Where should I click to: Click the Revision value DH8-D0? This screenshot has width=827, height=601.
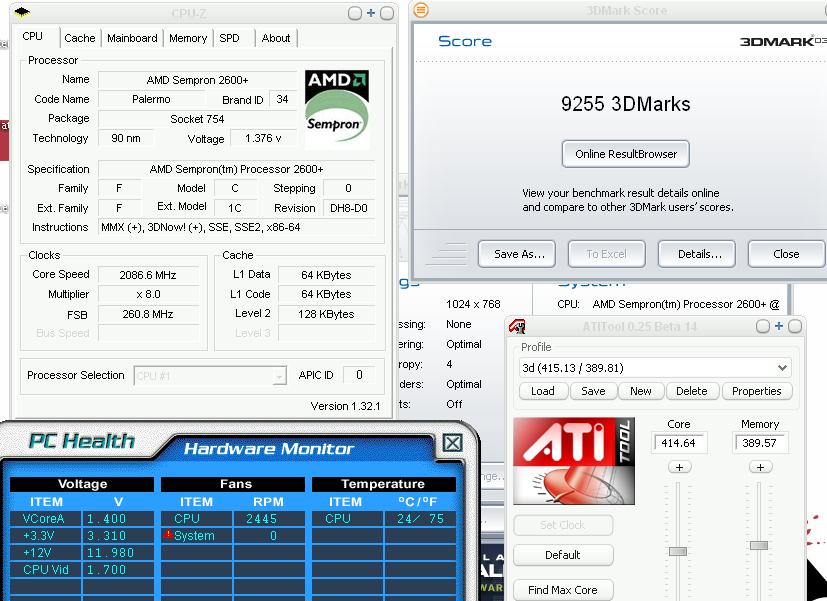[349, 208]
